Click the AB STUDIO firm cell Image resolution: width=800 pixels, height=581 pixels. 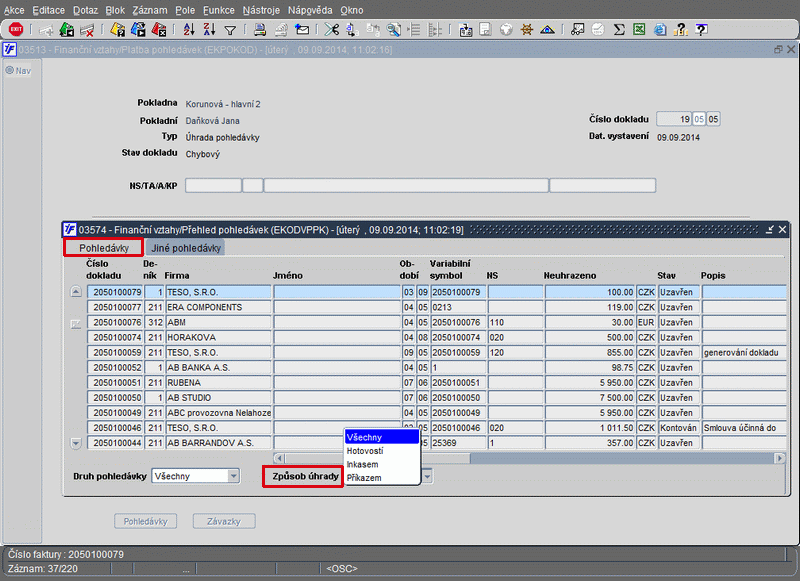click(x=218, y=398)
